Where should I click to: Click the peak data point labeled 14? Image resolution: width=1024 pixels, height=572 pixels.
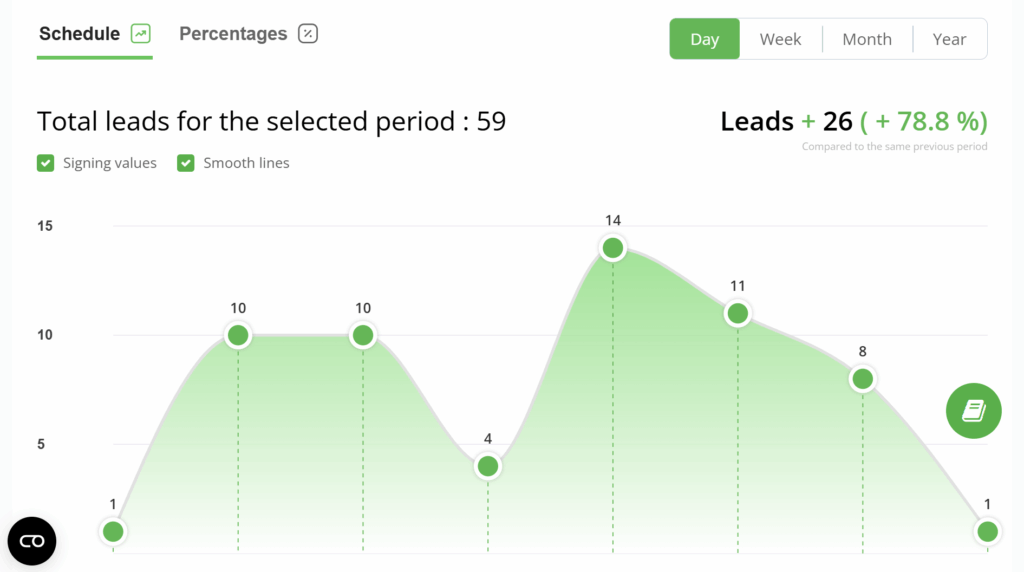(613, 248)
